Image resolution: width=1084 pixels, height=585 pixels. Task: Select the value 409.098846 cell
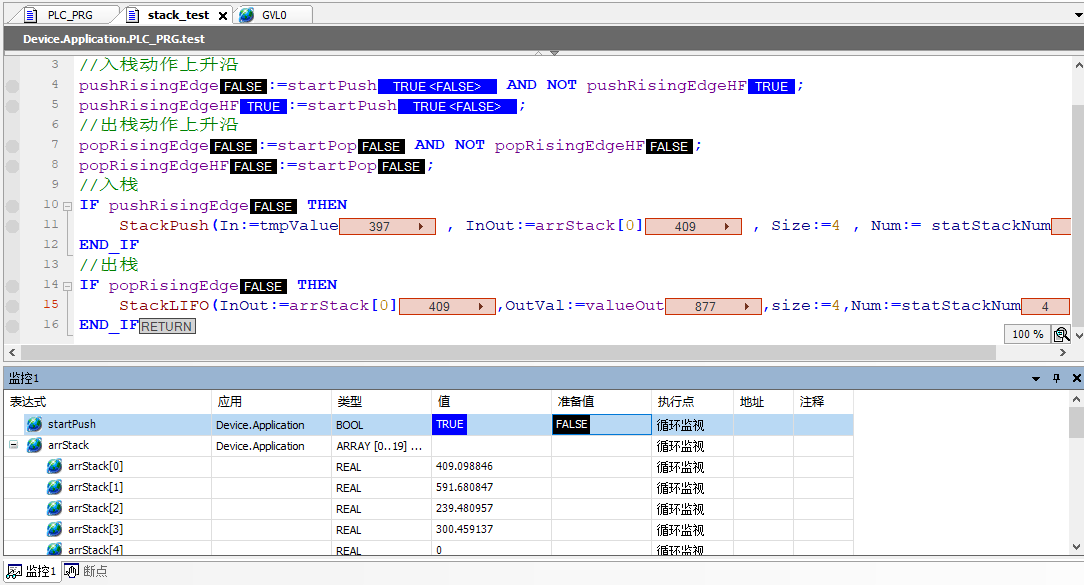pos(492,467)
